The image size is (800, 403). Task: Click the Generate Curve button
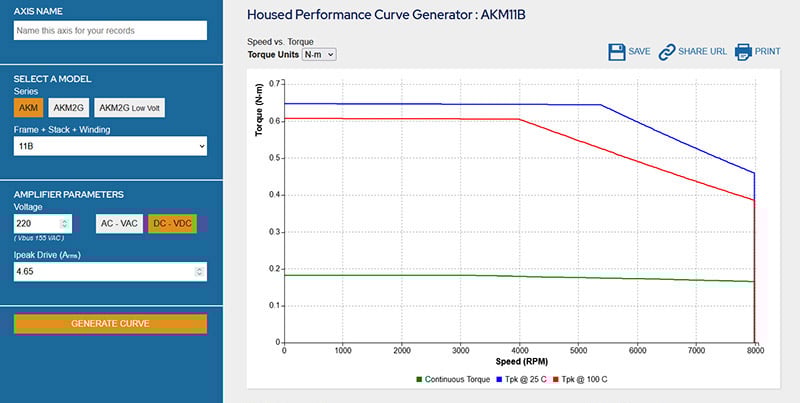coord(110,324)
